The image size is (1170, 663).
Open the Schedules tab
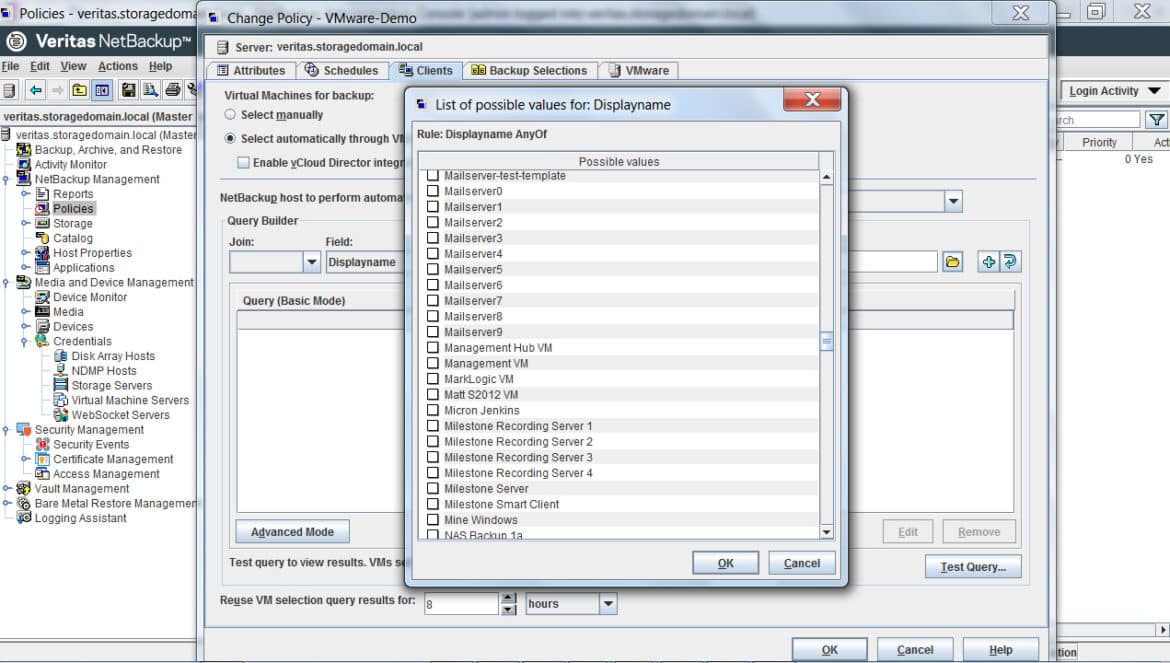point(342,70)
